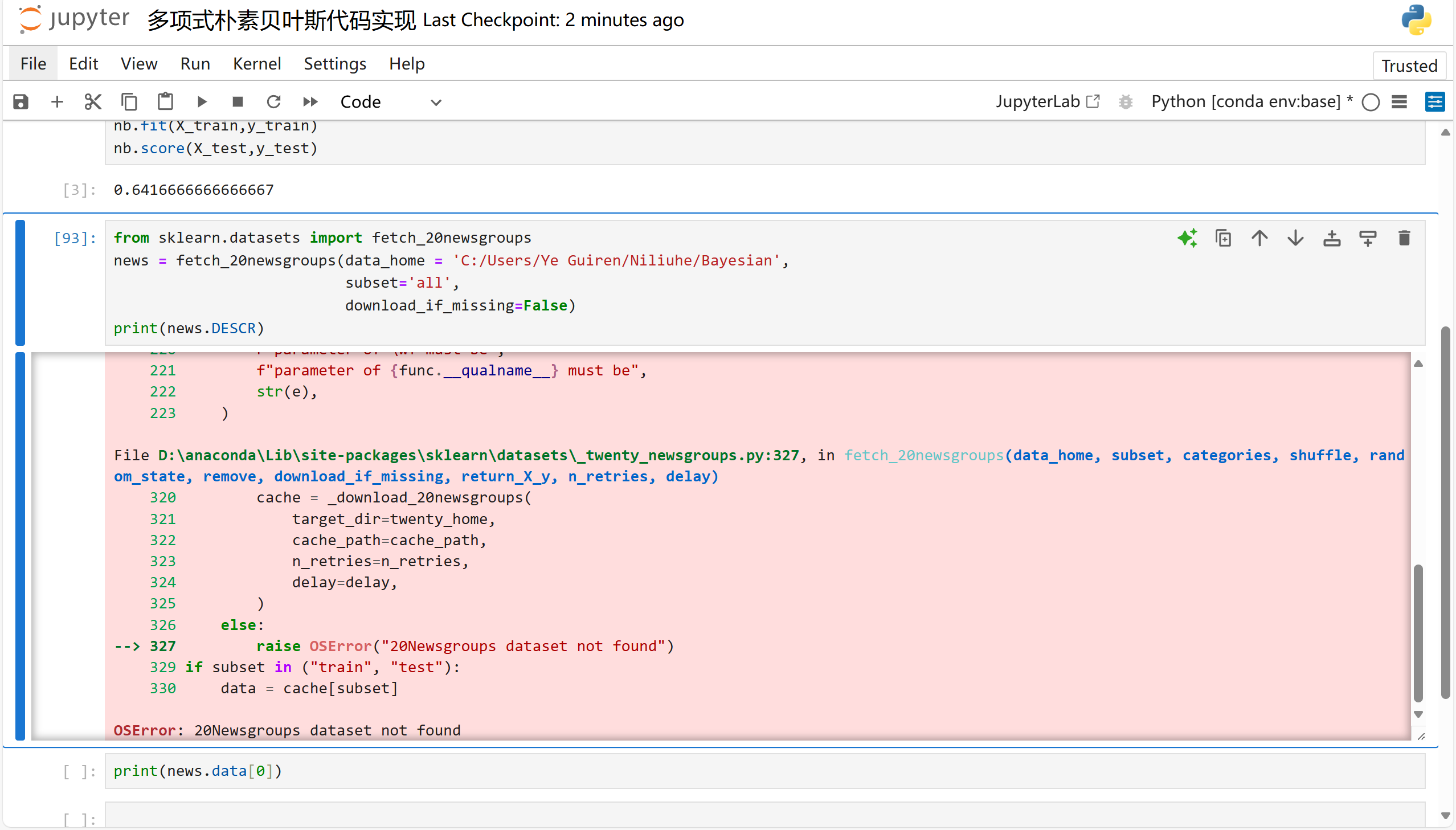Run the selected cell with the play icon
1456x830 pixels.
(x=202, y=102)
